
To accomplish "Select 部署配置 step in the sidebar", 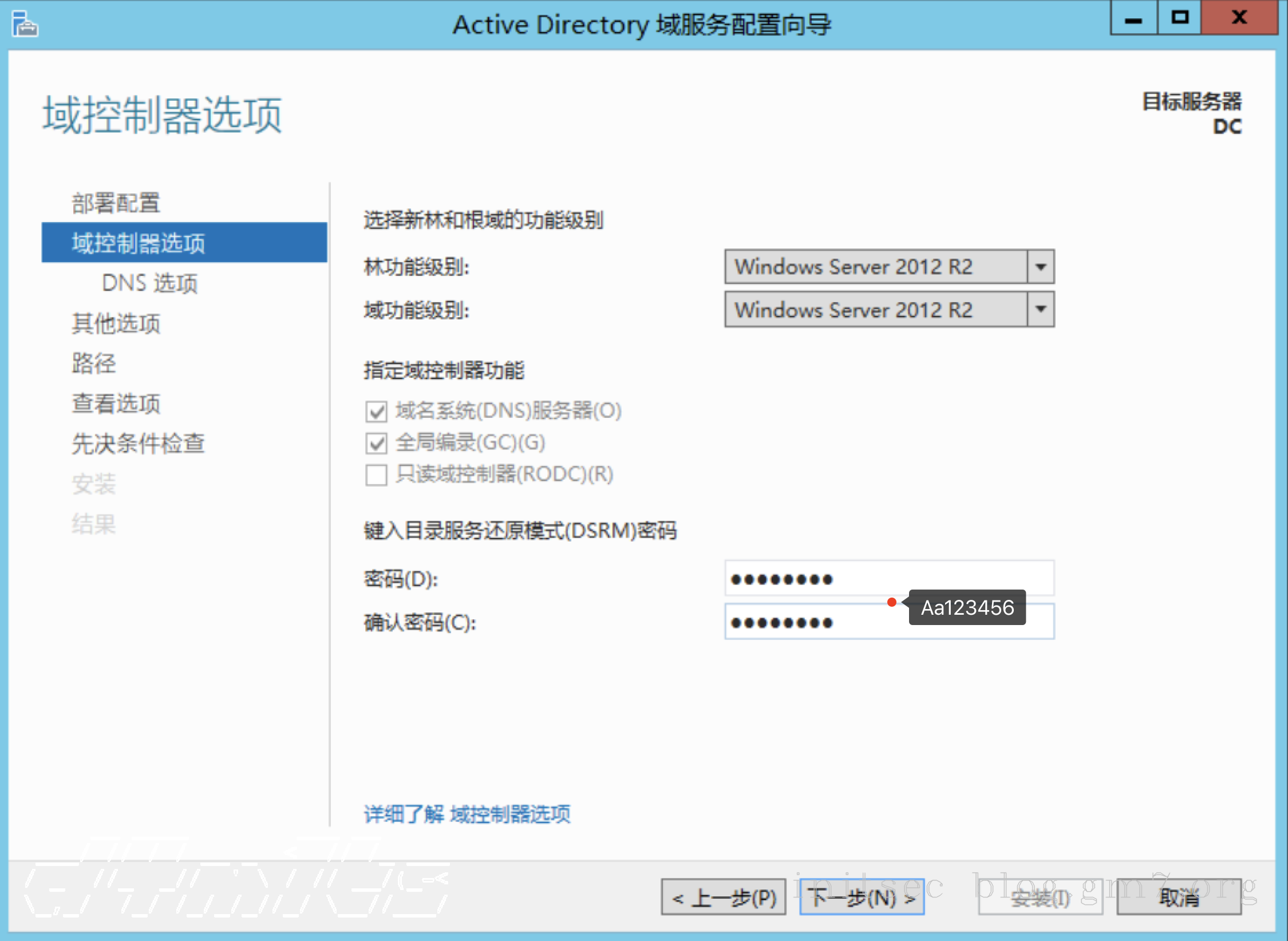I will pyautogui.click(x=116, y=203).
